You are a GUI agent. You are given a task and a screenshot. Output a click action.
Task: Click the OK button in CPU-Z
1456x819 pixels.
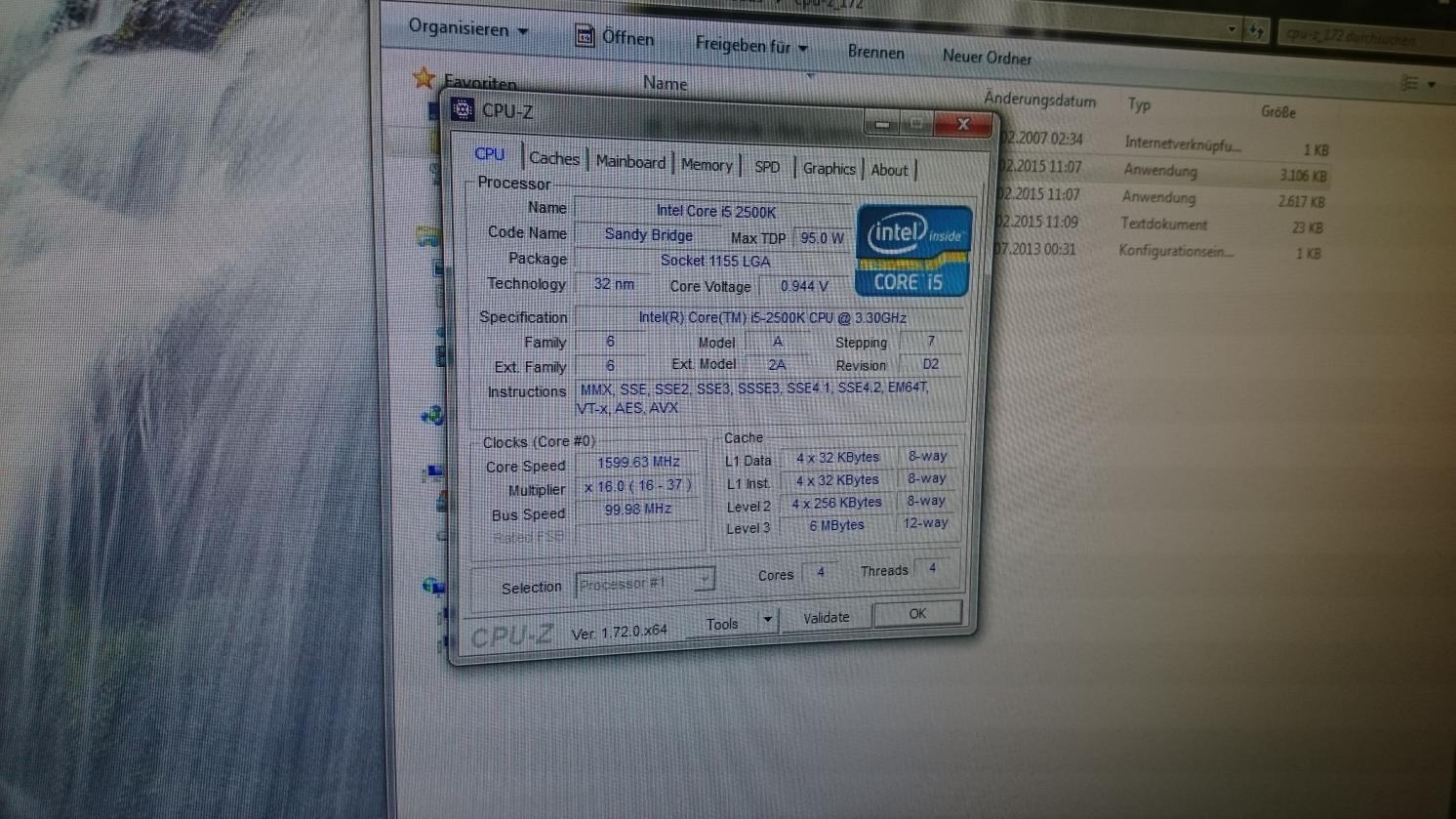click(x=917, y=613)
